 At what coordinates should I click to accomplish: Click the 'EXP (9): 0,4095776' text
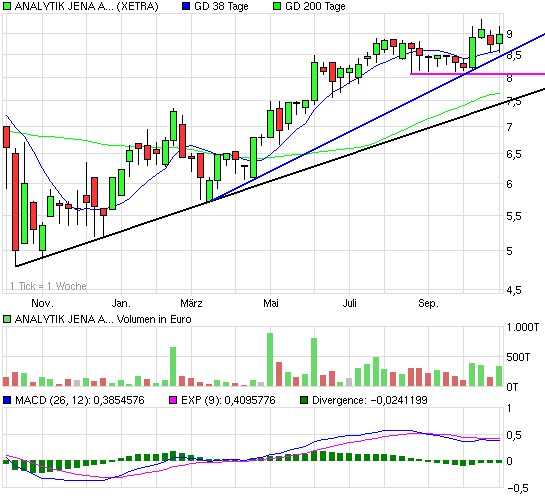[x=228, y=400]
